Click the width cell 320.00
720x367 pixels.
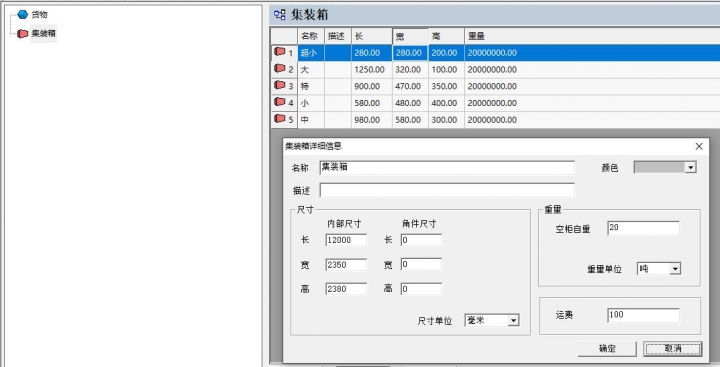coord(411,69)
